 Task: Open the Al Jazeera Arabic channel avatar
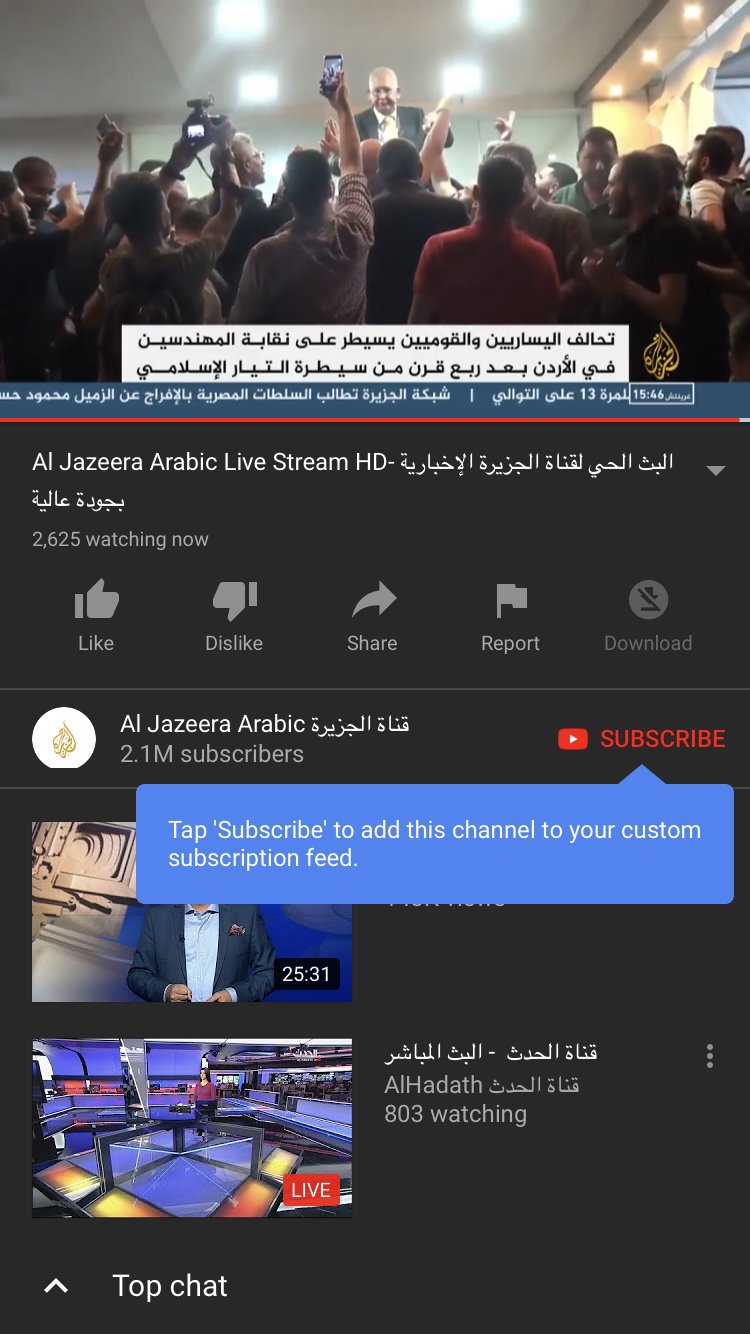(64, 739)
